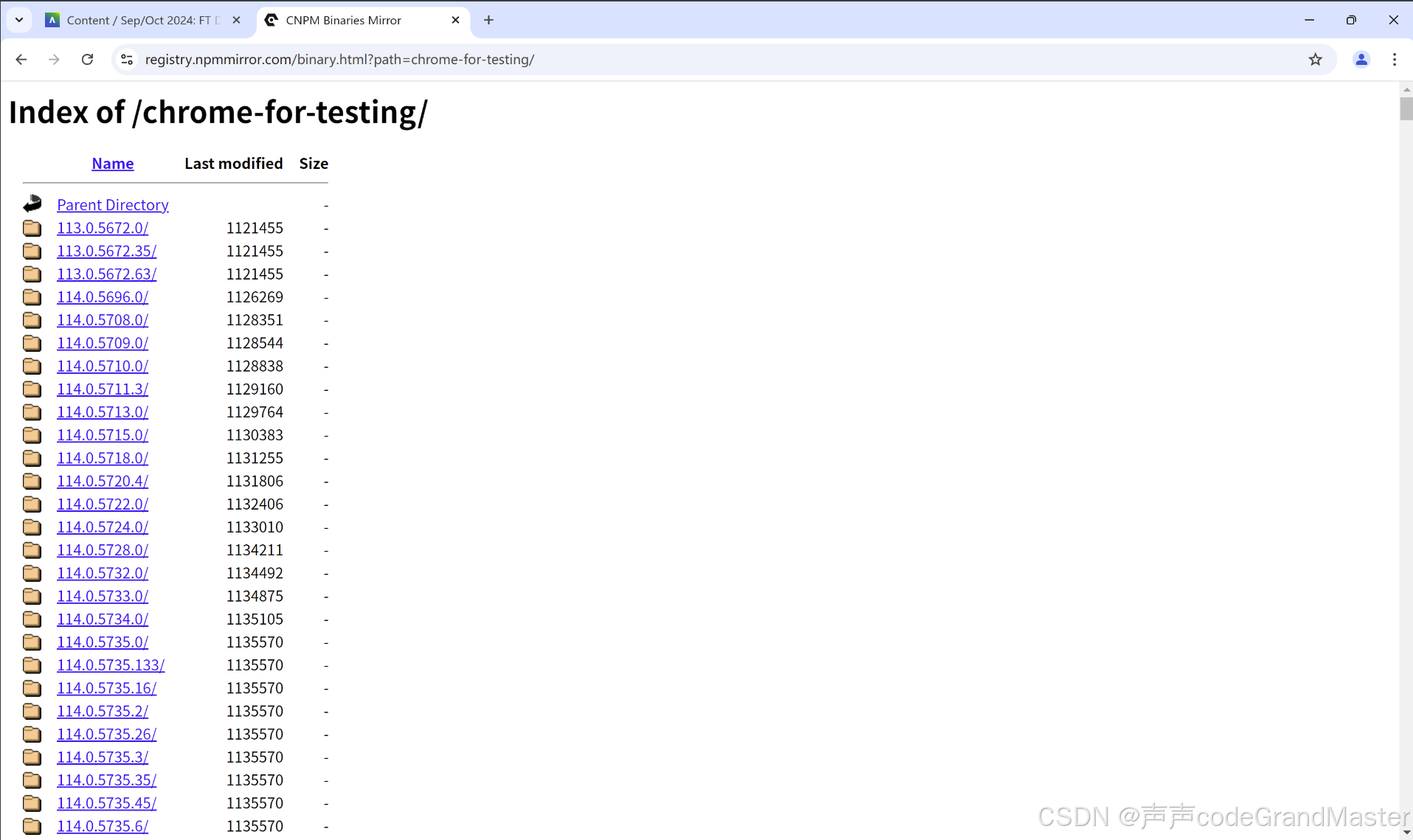This screenshot has height=840, width=1413.
Task: Open folder 113.0.5672.35/
Action: click(107, 251)
